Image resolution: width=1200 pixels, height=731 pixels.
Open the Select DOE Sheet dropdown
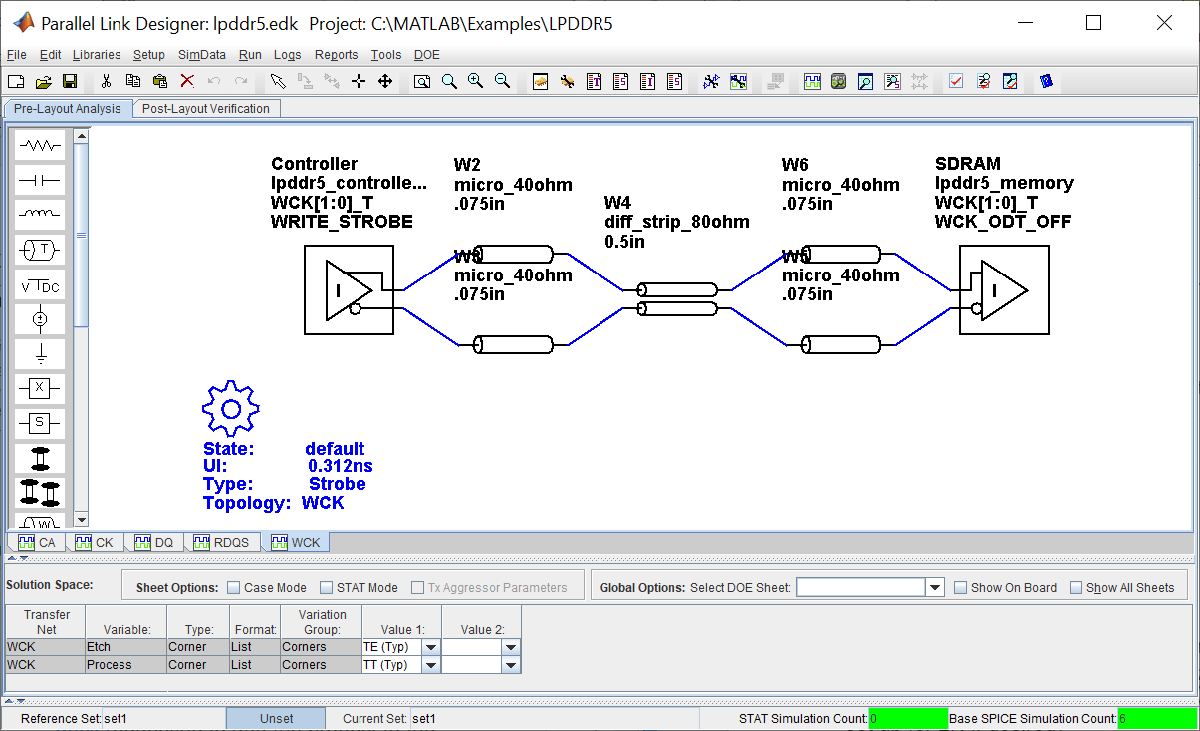935,587
